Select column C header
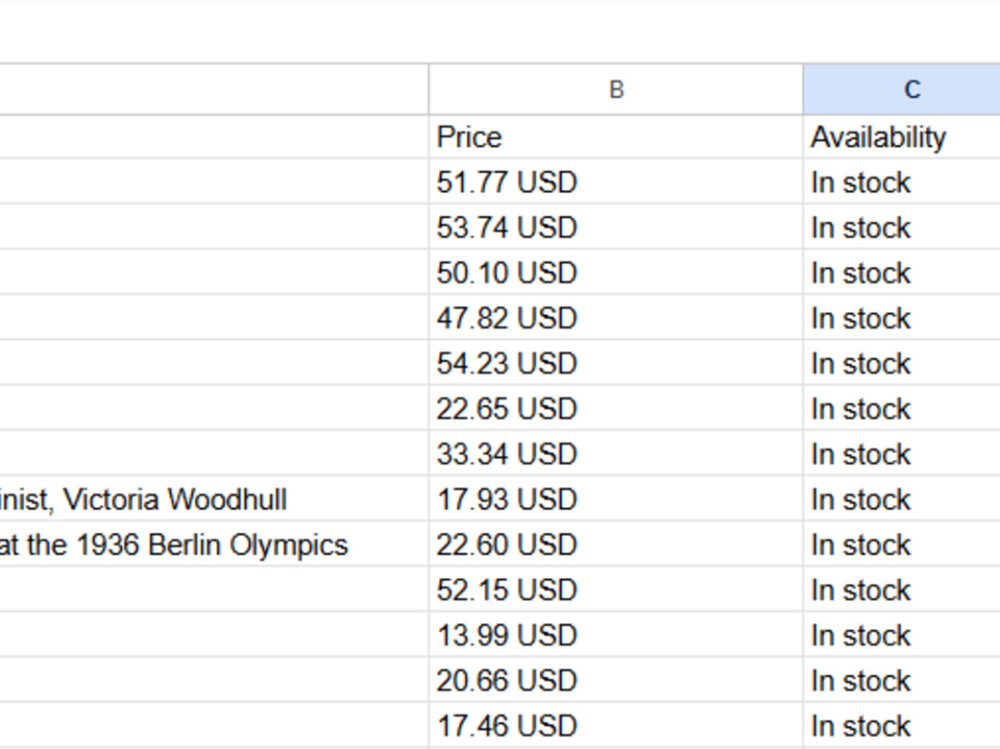This screenshot has height=749, width=1000. pos(902,89)
